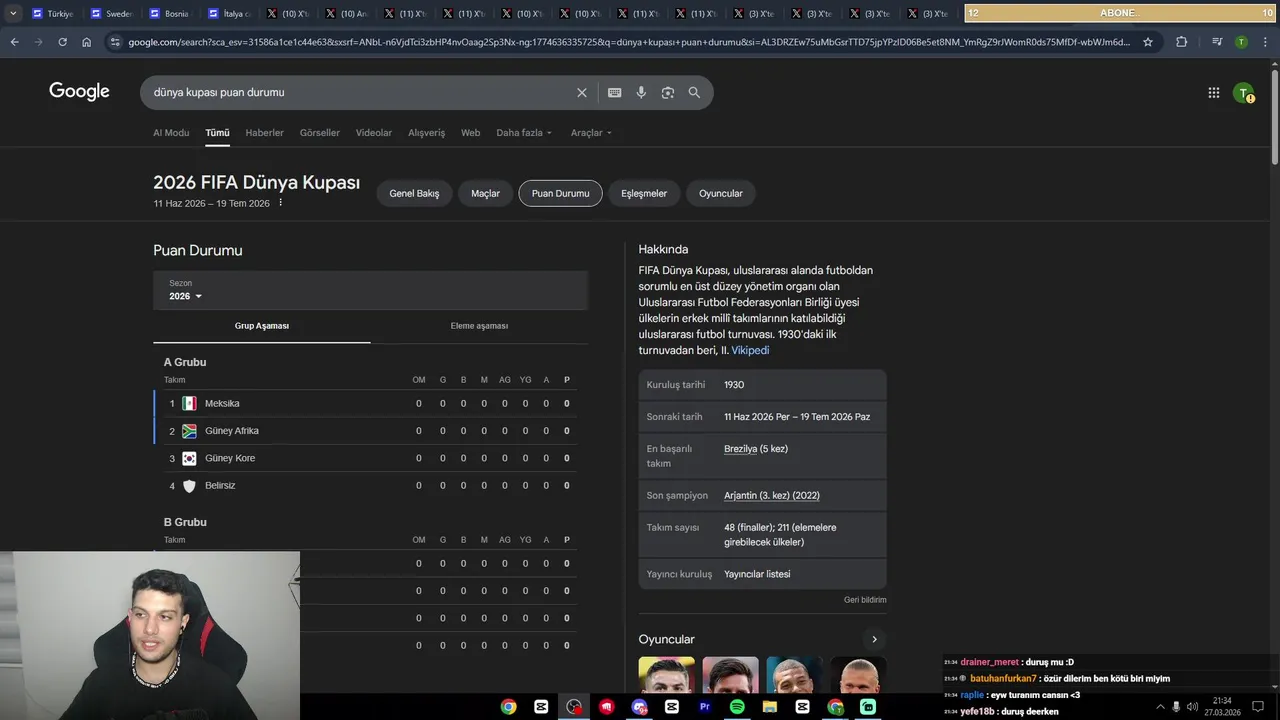Select the Puan Durumu chip
Screen dimensions: 1280x720
click(560, 193)
